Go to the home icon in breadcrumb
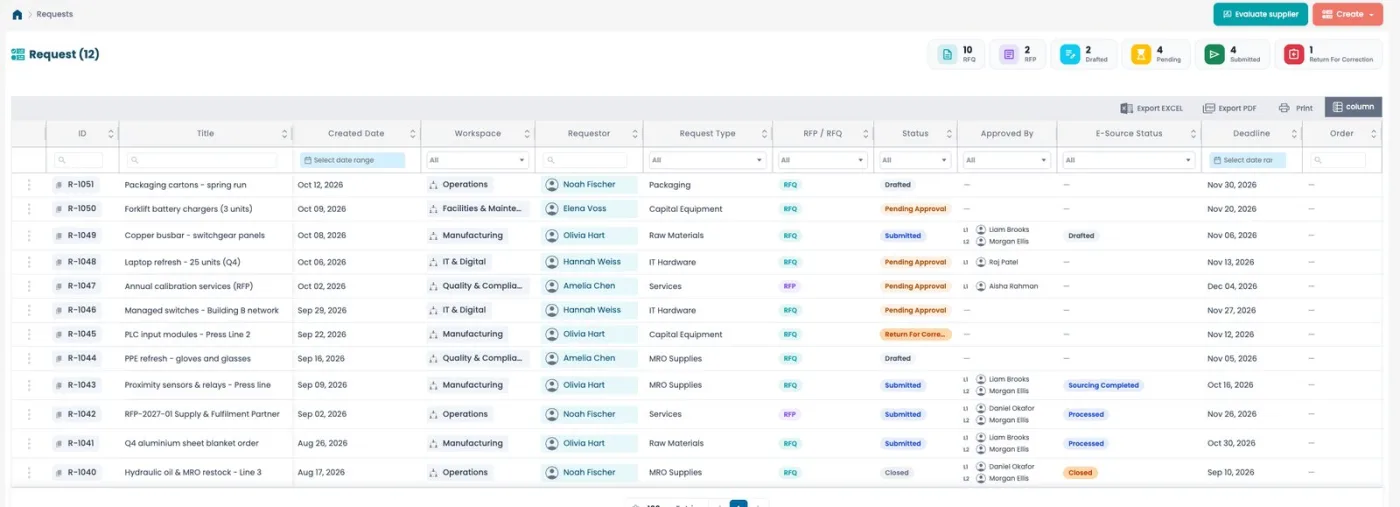This screenshot has width=1400, height=507. click(x=17, y=14)
